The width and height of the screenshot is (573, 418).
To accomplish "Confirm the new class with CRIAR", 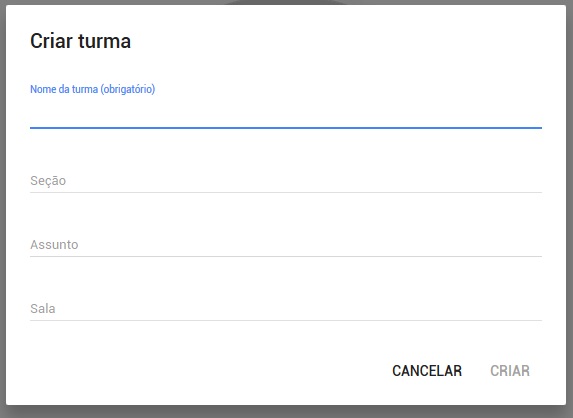I will 510,371.
